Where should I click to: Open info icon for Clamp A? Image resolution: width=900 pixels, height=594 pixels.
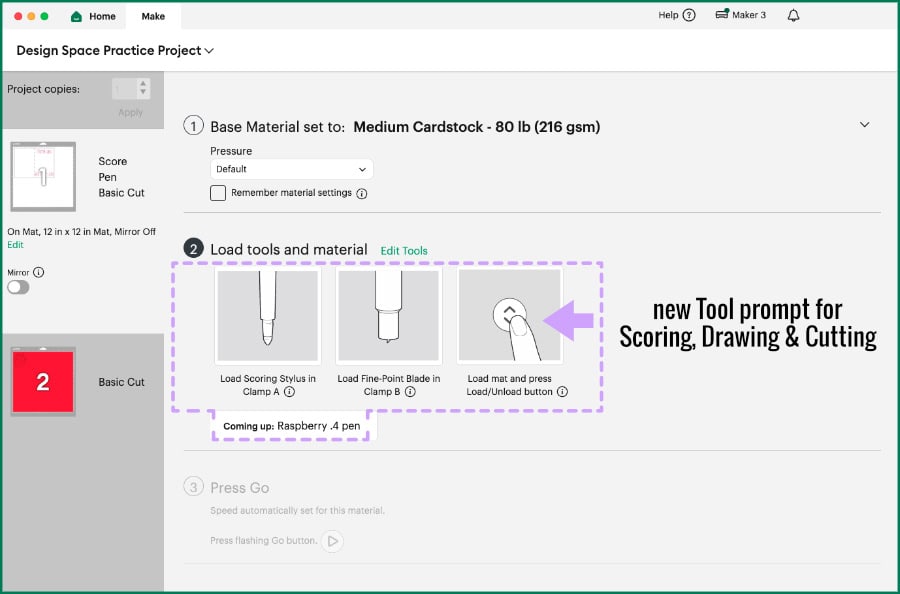click(290, 392)
